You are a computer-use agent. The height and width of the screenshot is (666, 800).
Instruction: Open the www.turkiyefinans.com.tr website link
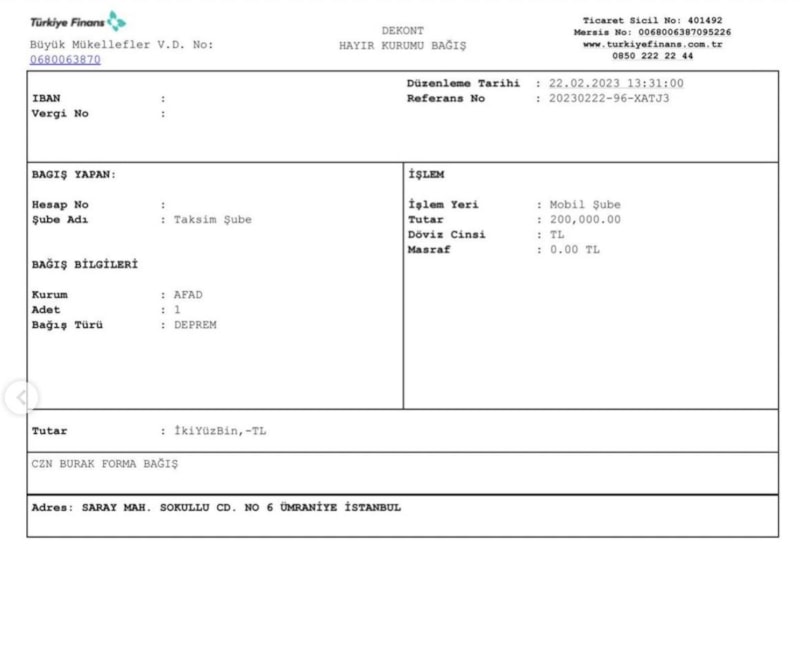(x=652, y=44)
